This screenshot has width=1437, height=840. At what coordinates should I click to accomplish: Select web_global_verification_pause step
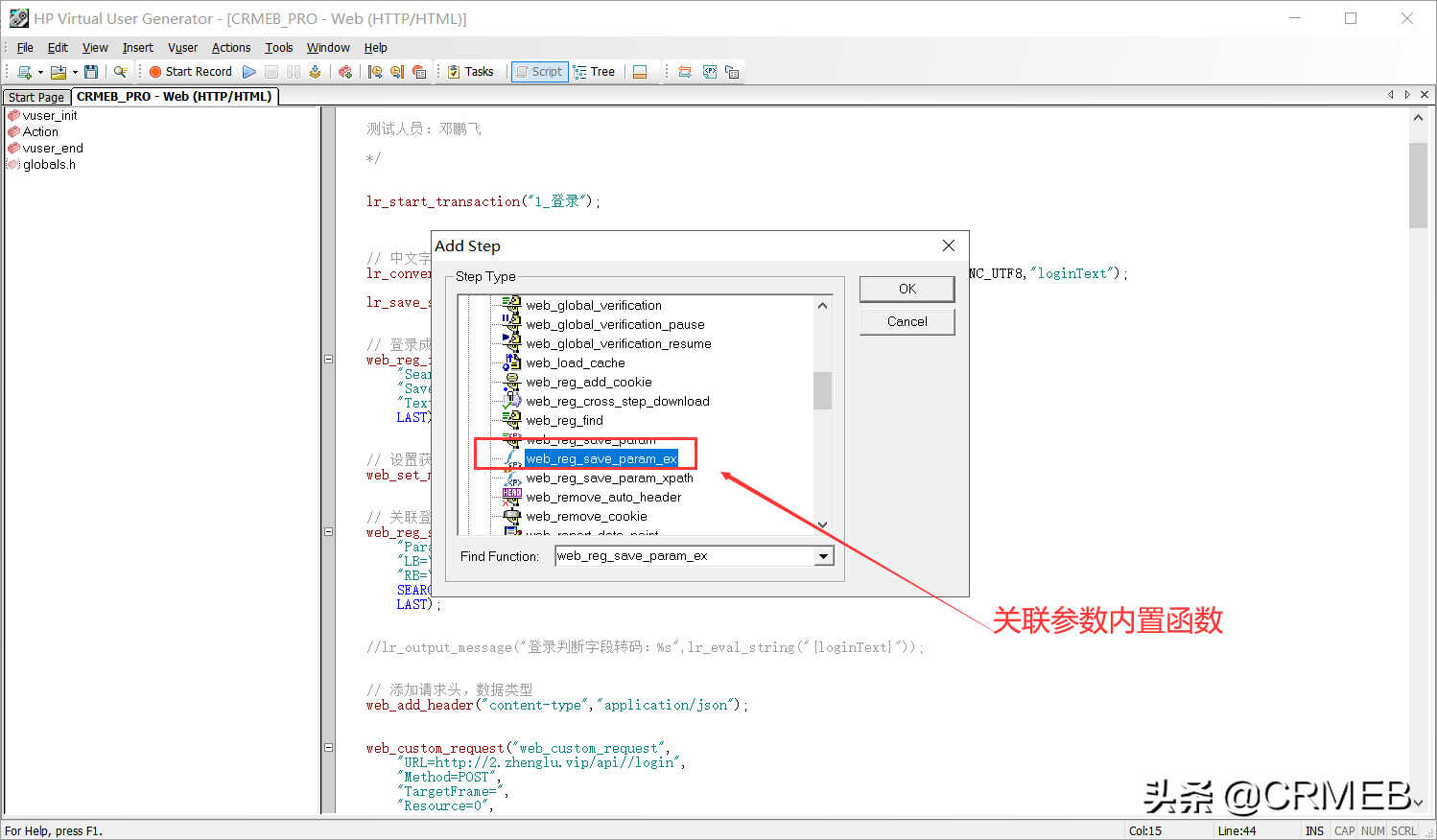point(615,324)
